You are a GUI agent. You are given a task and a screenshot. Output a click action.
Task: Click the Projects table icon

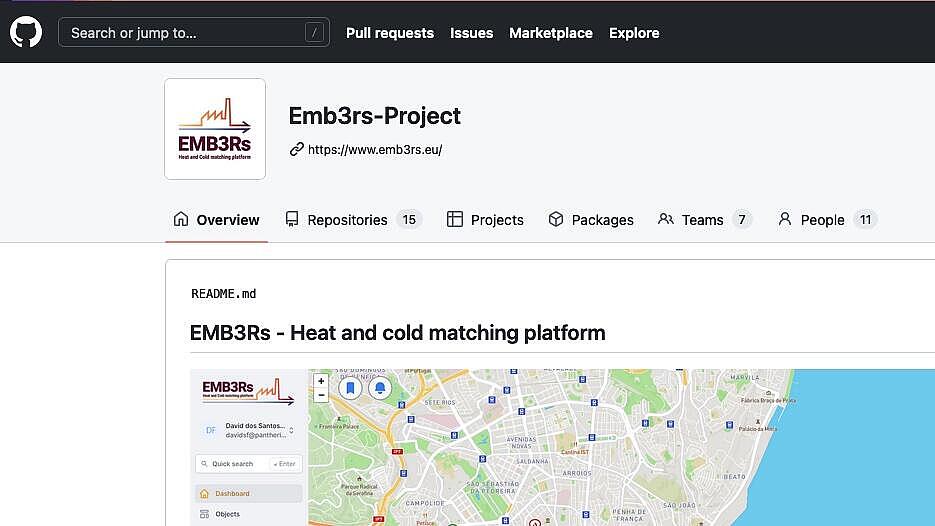(454, 219)
